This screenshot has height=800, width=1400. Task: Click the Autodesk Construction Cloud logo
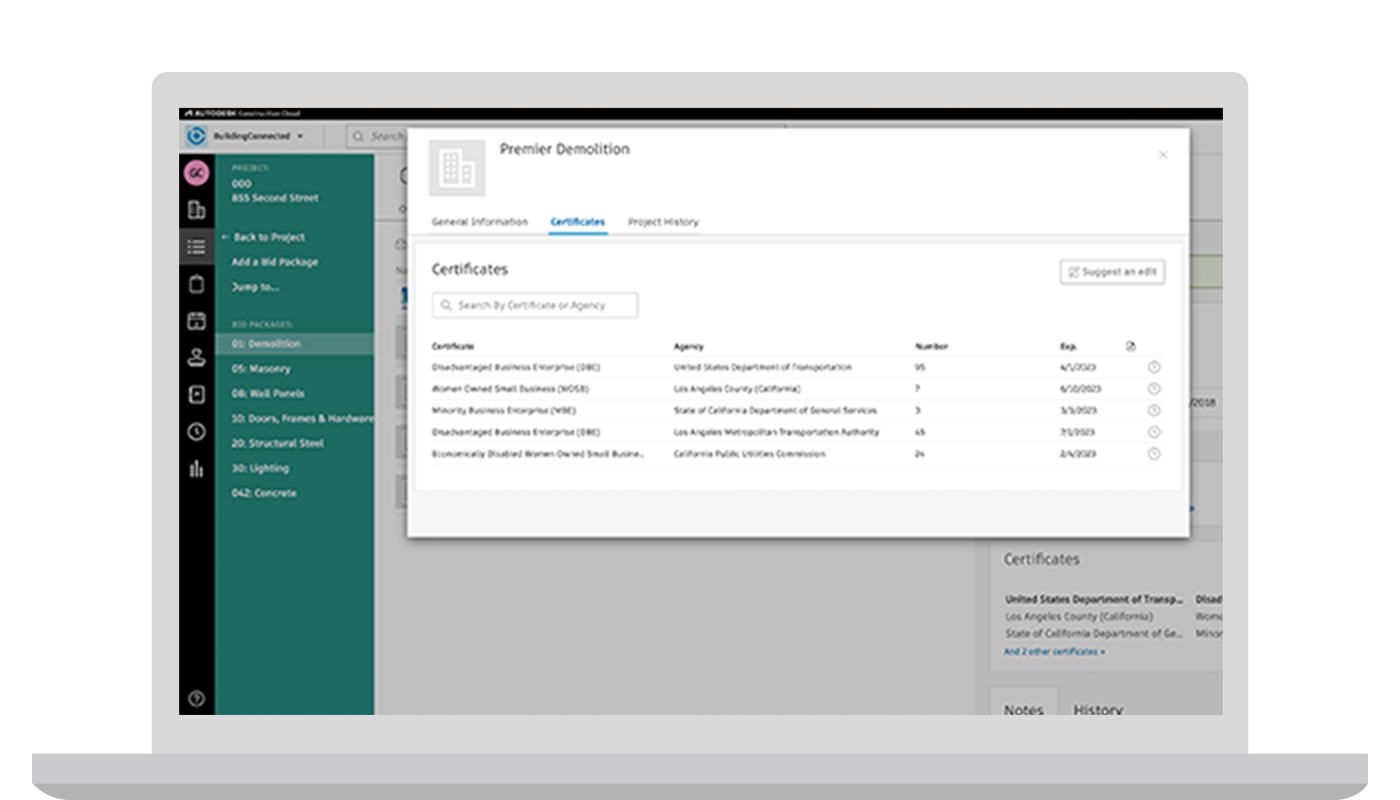(241, 114)
